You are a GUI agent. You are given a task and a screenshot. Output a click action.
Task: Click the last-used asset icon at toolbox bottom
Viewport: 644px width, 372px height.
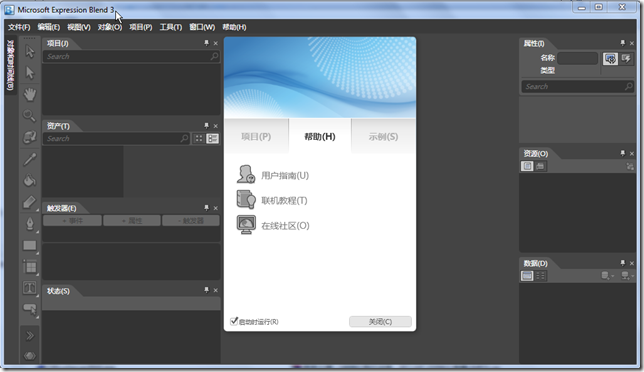(30, 356)
